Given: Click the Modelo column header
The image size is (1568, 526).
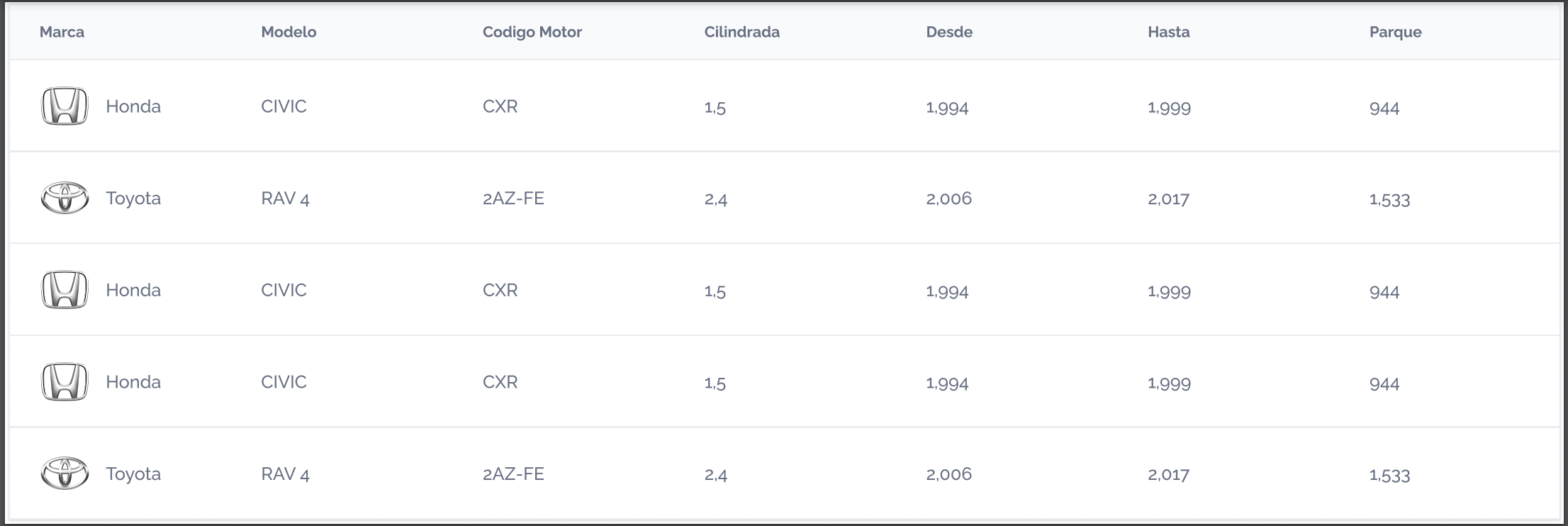Looking at the screenshot, I should pyautogui.click(x=289, y=32).
